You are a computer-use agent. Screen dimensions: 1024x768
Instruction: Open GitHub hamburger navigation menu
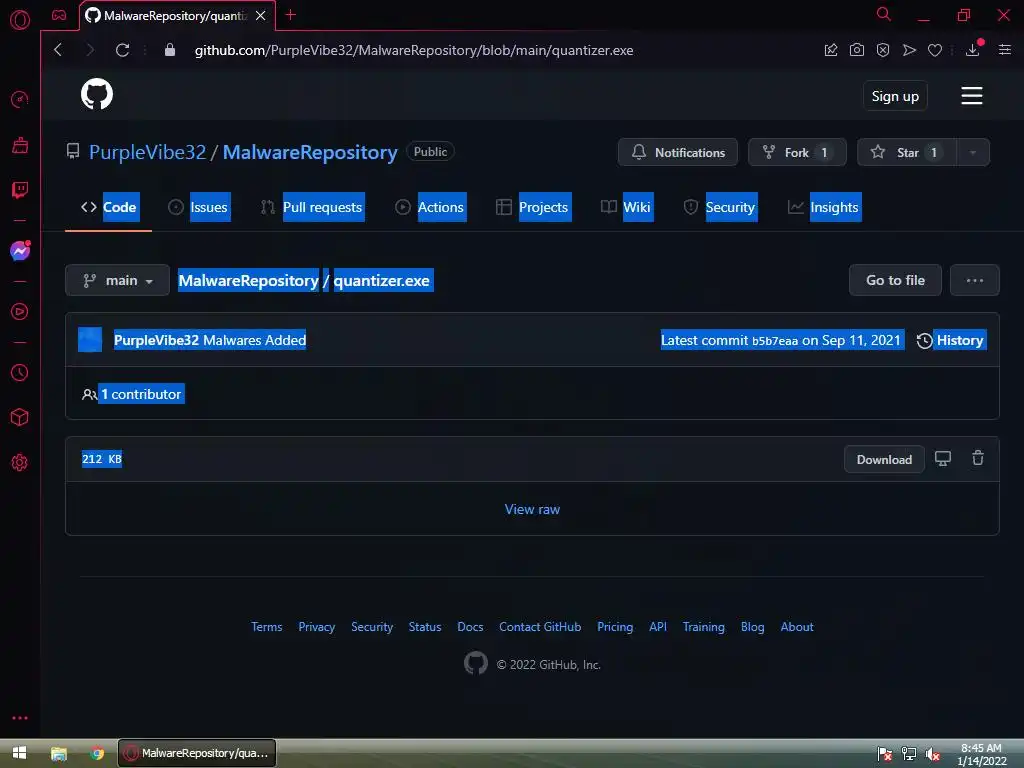tap(972, 95)
